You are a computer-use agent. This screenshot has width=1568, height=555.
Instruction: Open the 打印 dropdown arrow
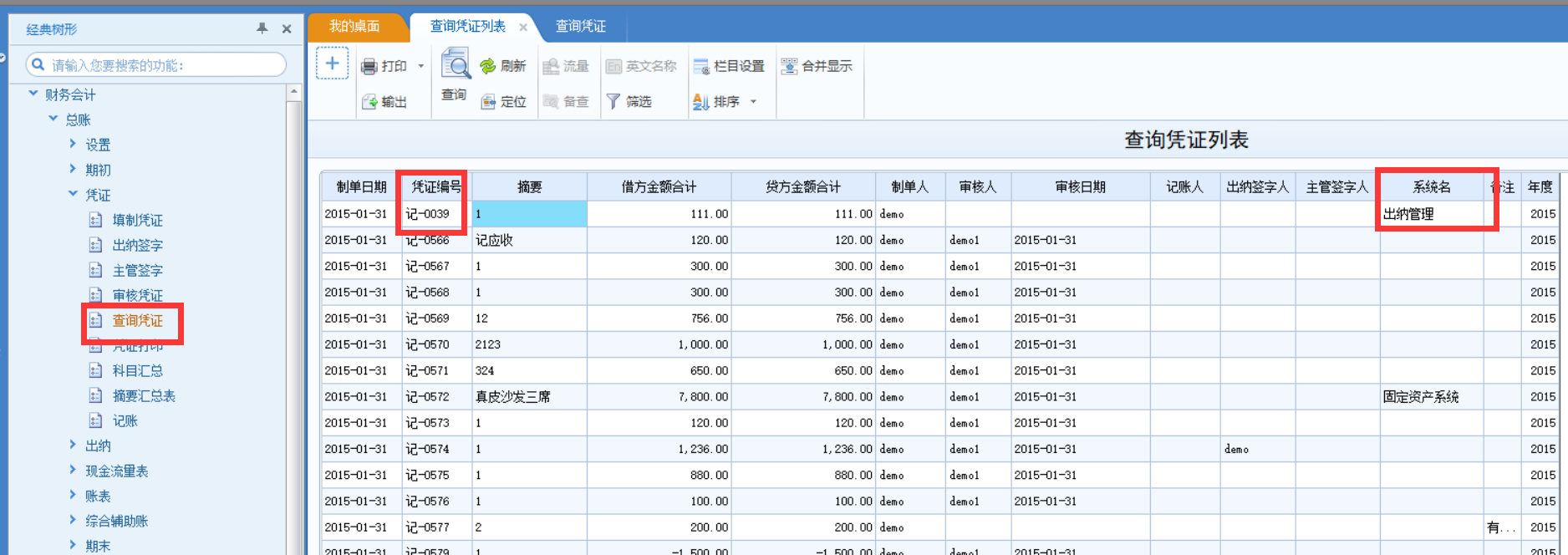pyautogui.click(x=421, y=66)
